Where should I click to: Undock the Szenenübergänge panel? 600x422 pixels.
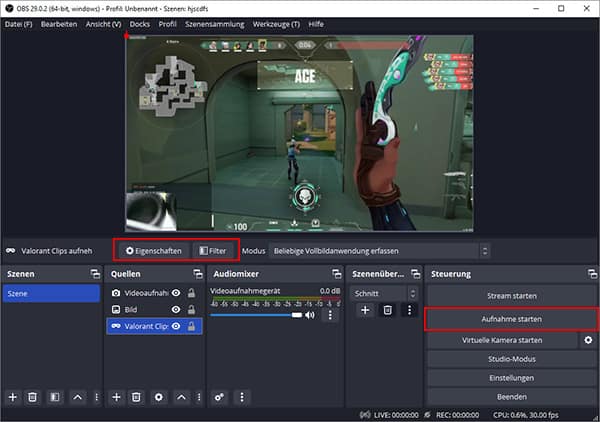coord(415,274)
